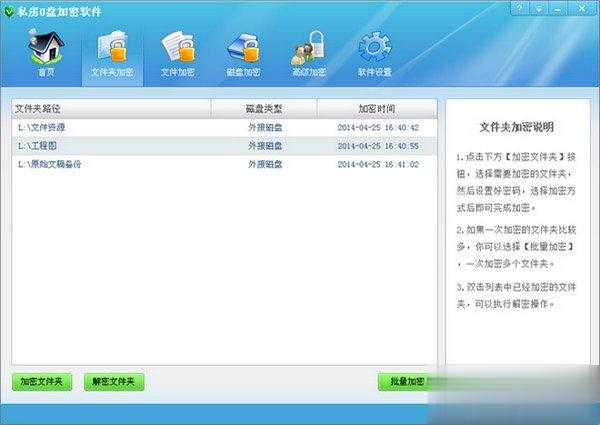Sort by 加密时间 column header
The height and width of the screenshot is (425, 600).
[x=377, y=109]
